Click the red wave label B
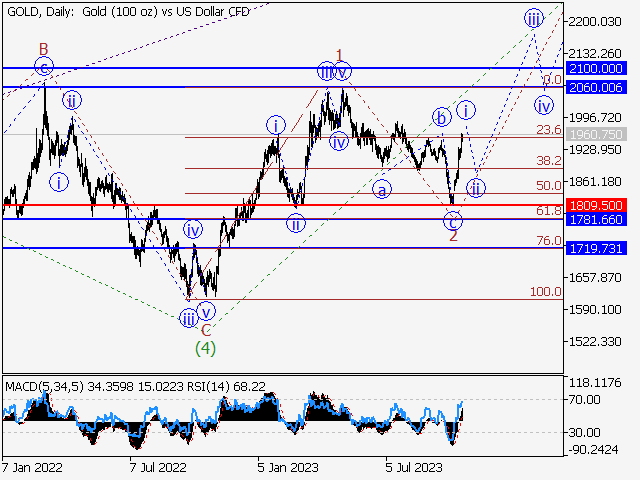The width and height of the screenshot is (640, 480). pyautogui.click(x=44, y=49)
